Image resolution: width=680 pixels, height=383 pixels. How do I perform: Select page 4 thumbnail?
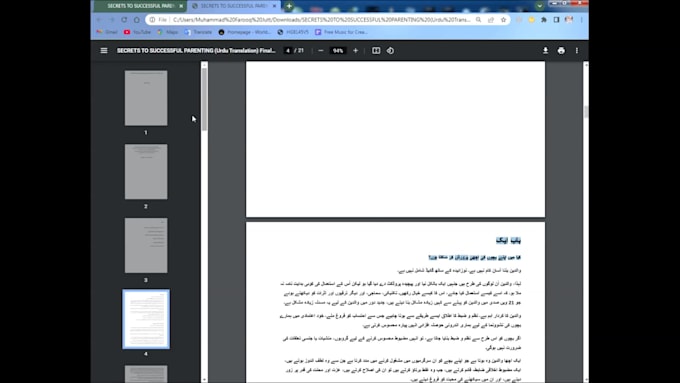(146, 319)
